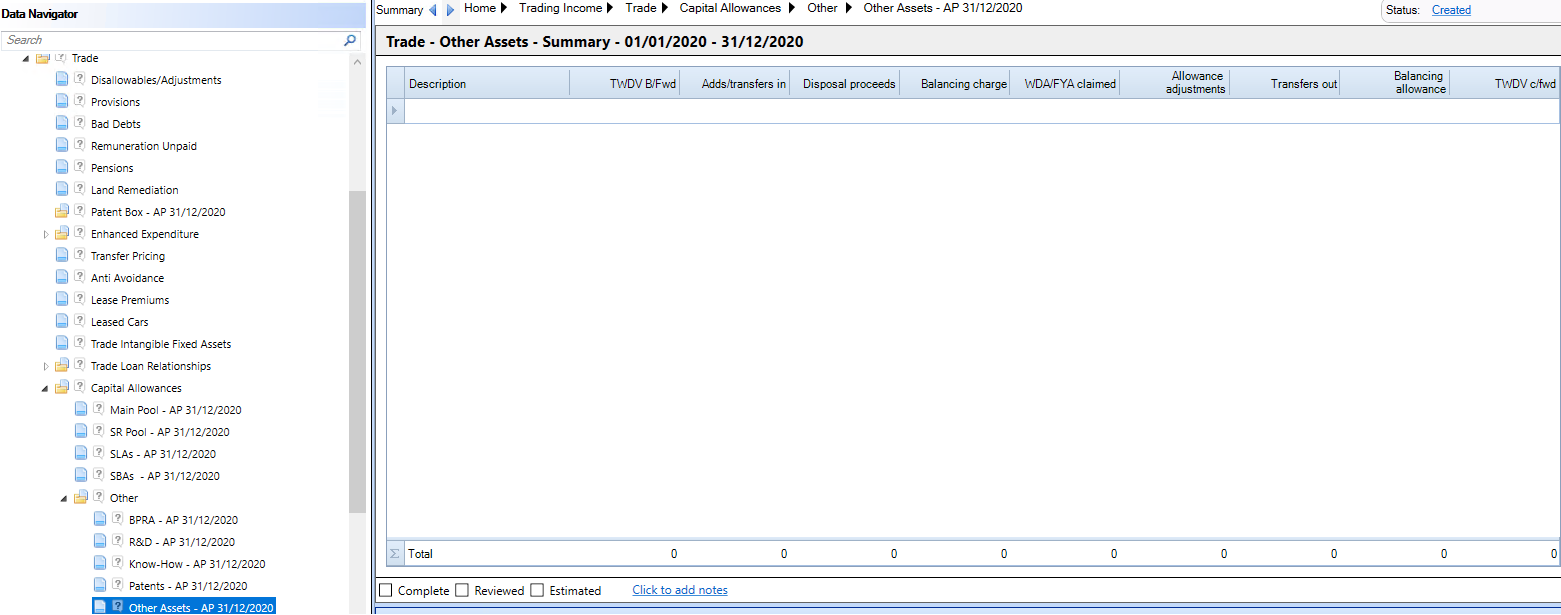Go to the Capital Allowances breadcrumb
The width and height of the screenshot is (1561, 615).
point(730,8)
